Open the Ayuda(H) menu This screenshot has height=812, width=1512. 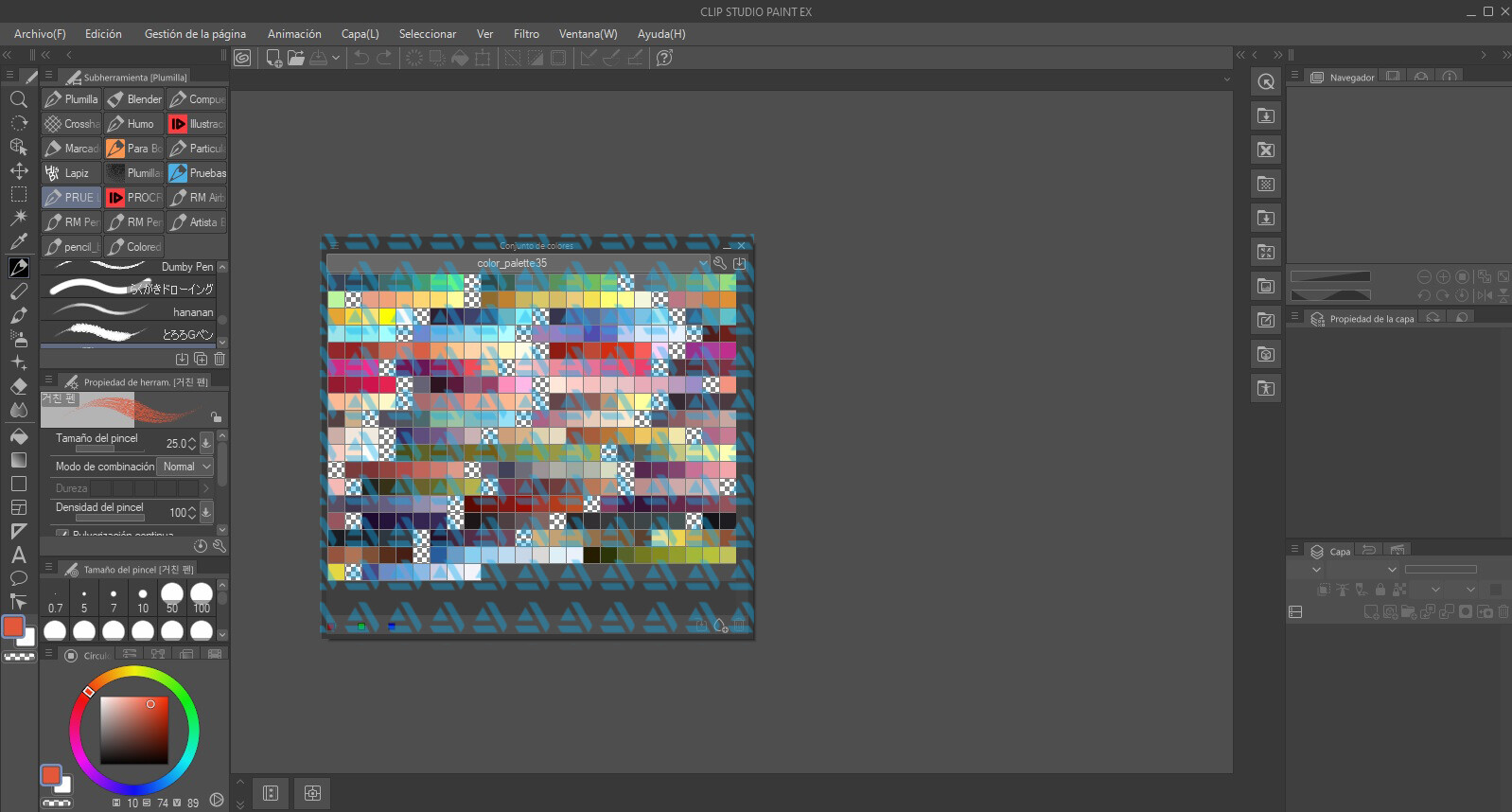661,34
